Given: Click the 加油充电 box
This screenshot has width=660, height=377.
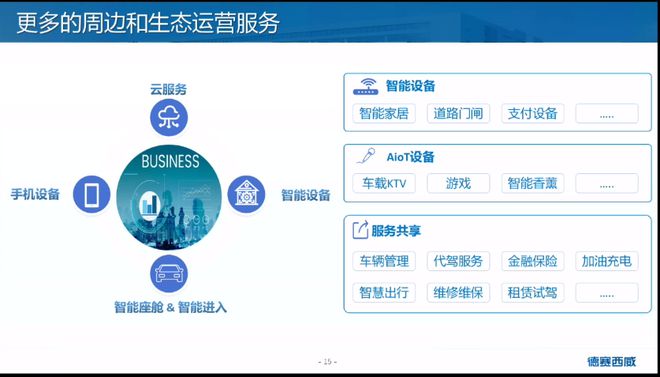Looking at the screenshot, I should click(607, 261).
